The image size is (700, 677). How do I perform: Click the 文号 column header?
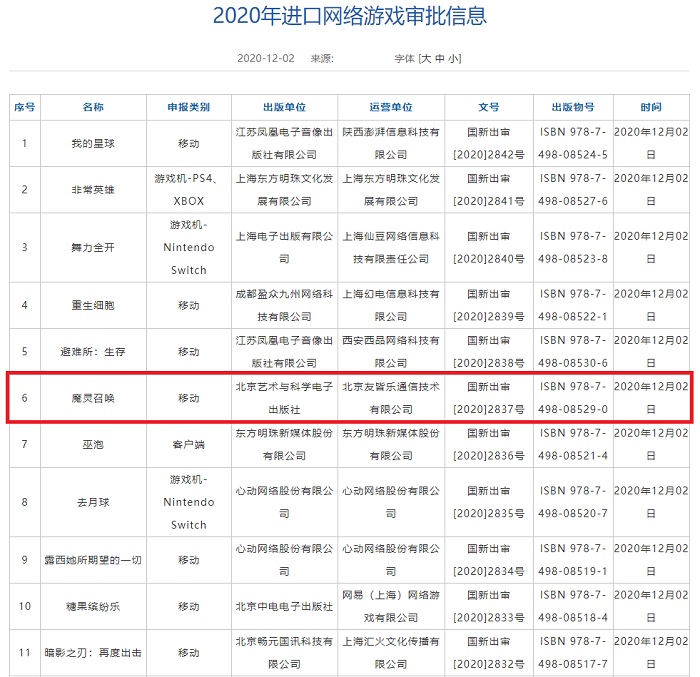coord(488,107)
